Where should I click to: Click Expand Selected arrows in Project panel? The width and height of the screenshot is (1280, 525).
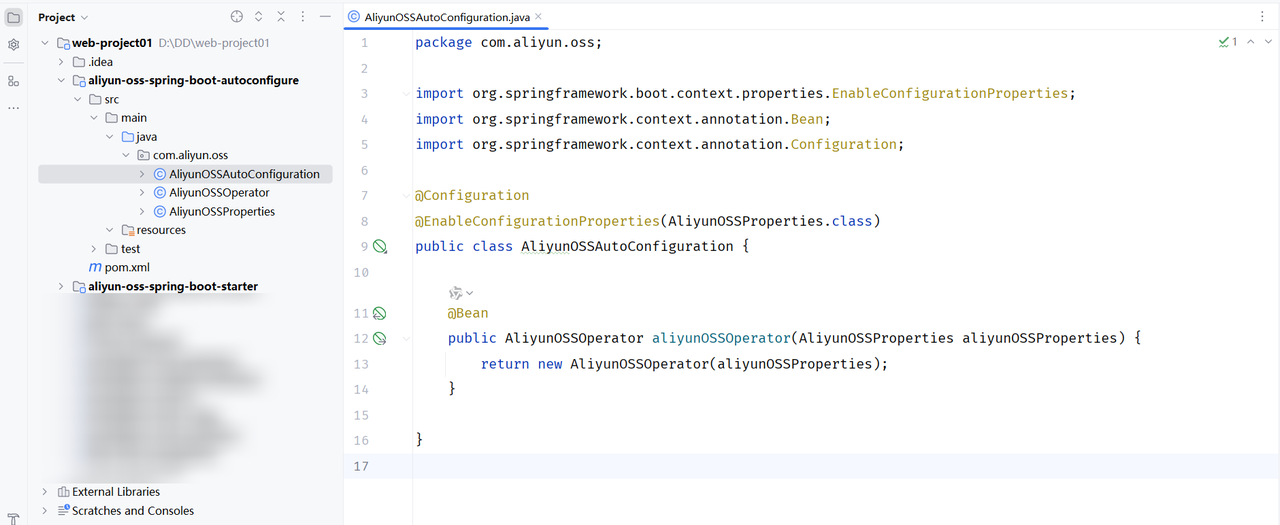(259, 17)
